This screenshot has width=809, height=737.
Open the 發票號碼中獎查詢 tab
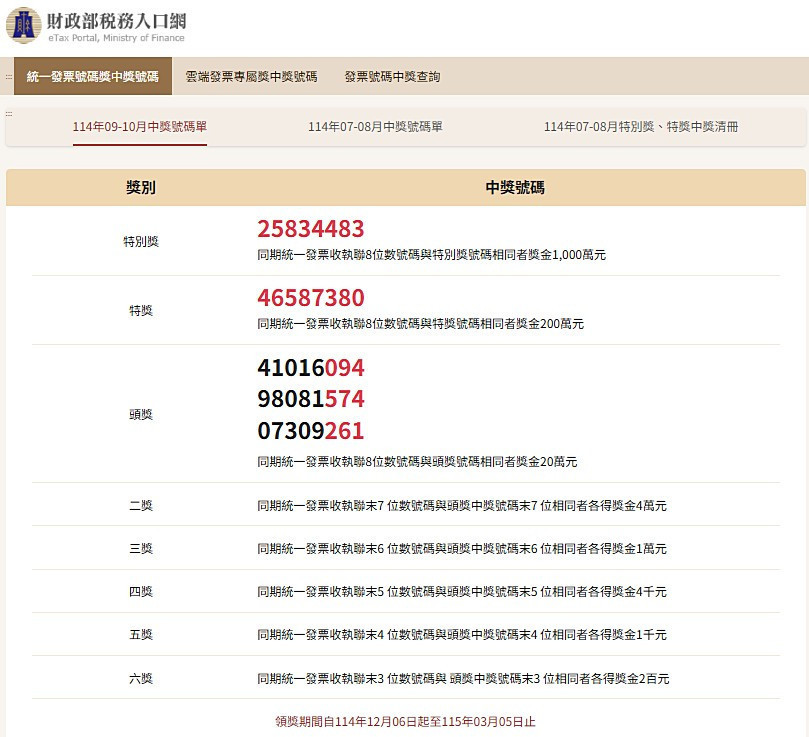(x=392, y=76)
